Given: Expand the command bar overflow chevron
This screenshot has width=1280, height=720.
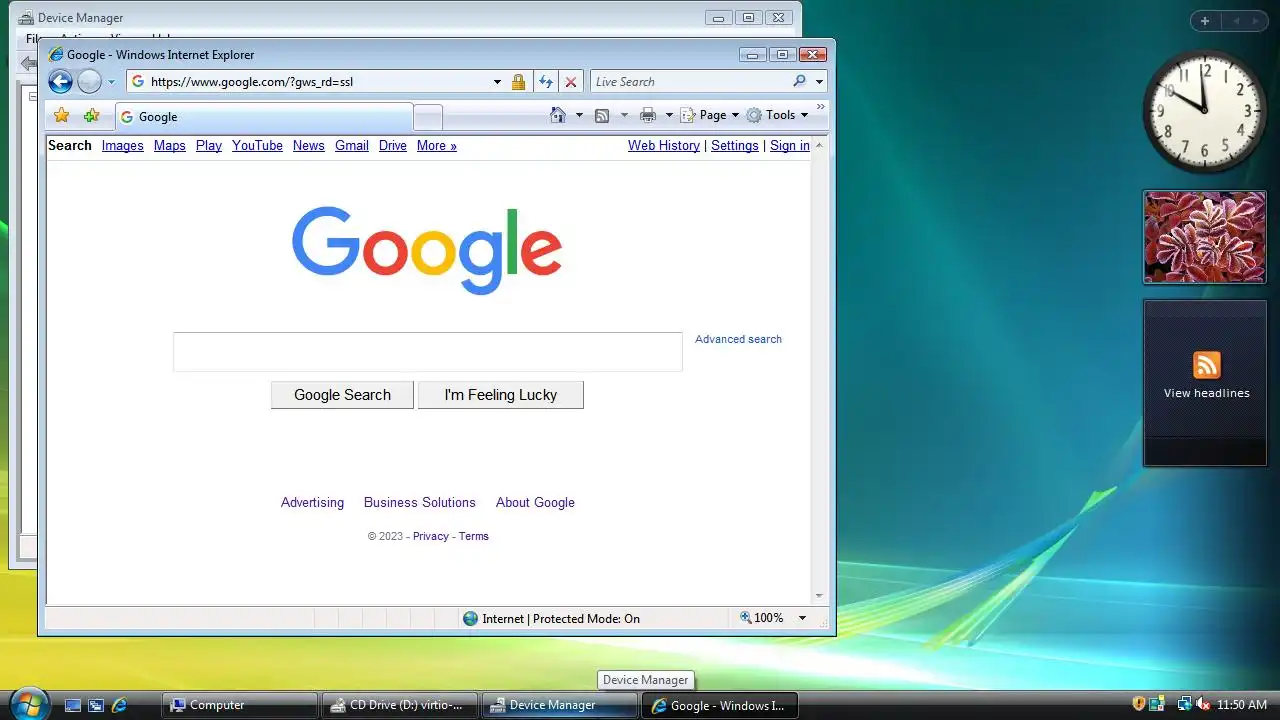Looking at the screenshot, I should 821,106.
